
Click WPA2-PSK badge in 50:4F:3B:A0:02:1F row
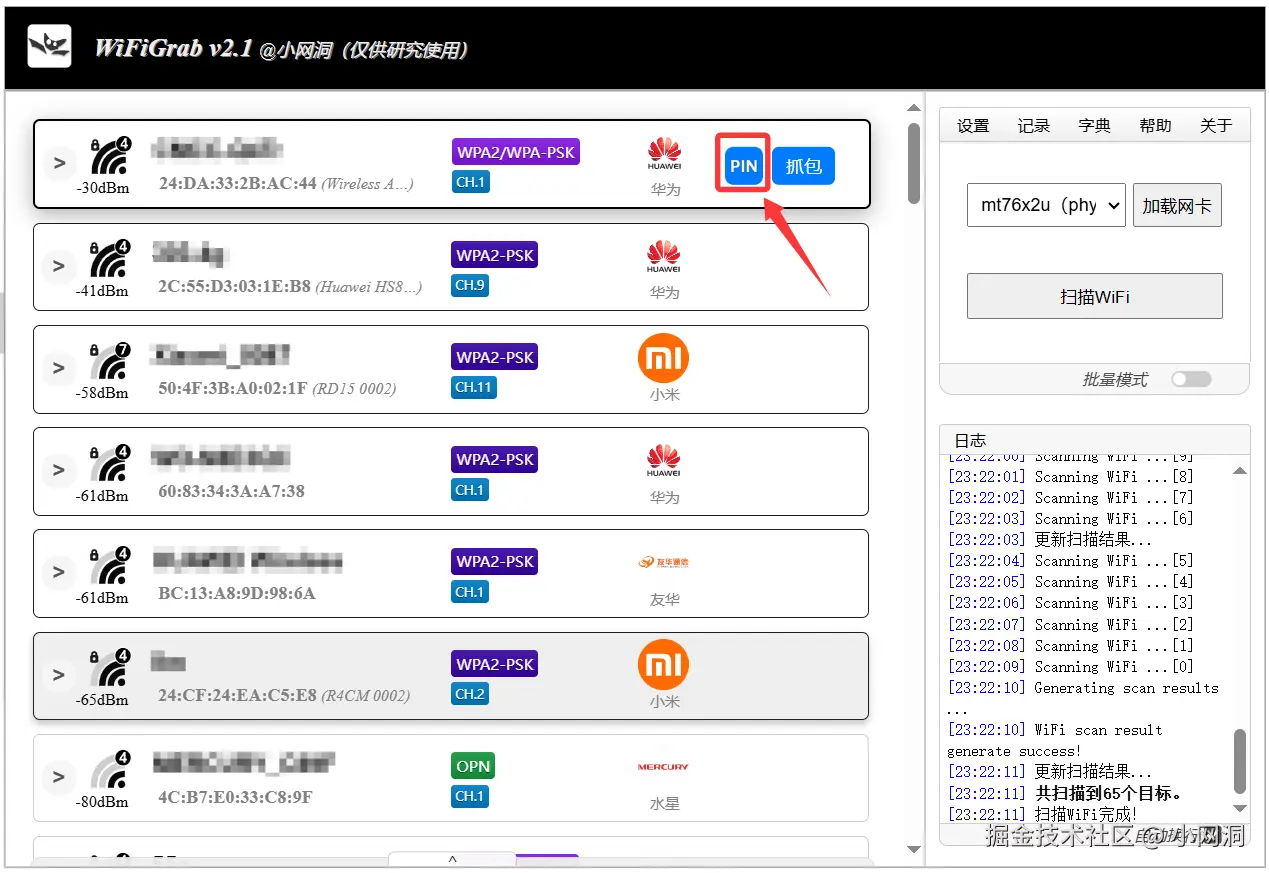(x=495, y=357)
